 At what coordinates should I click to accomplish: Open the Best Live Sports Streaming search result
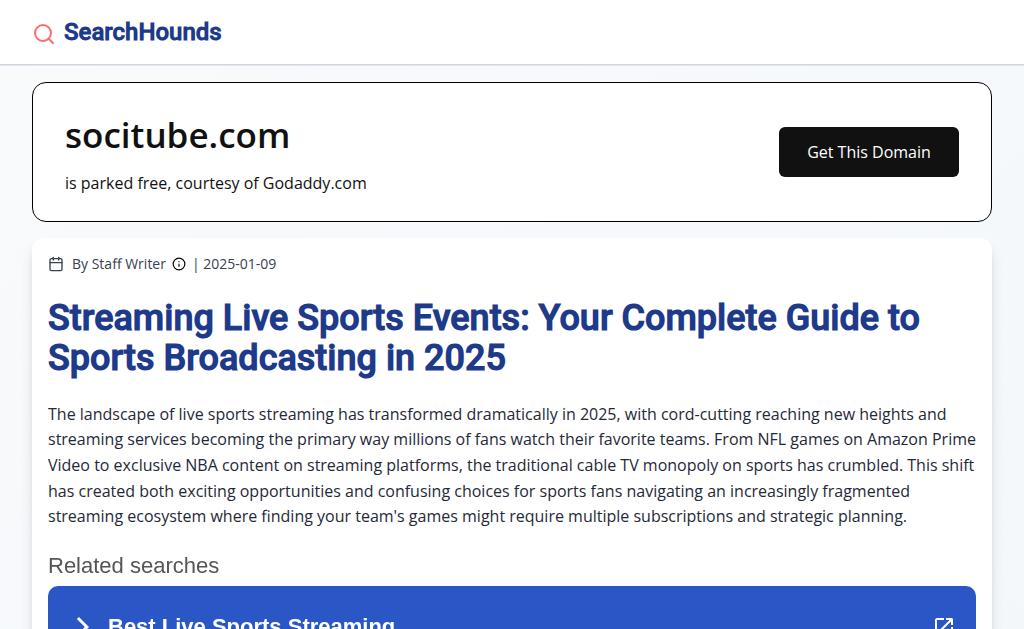pyautogui.click(x=512, y=608)
